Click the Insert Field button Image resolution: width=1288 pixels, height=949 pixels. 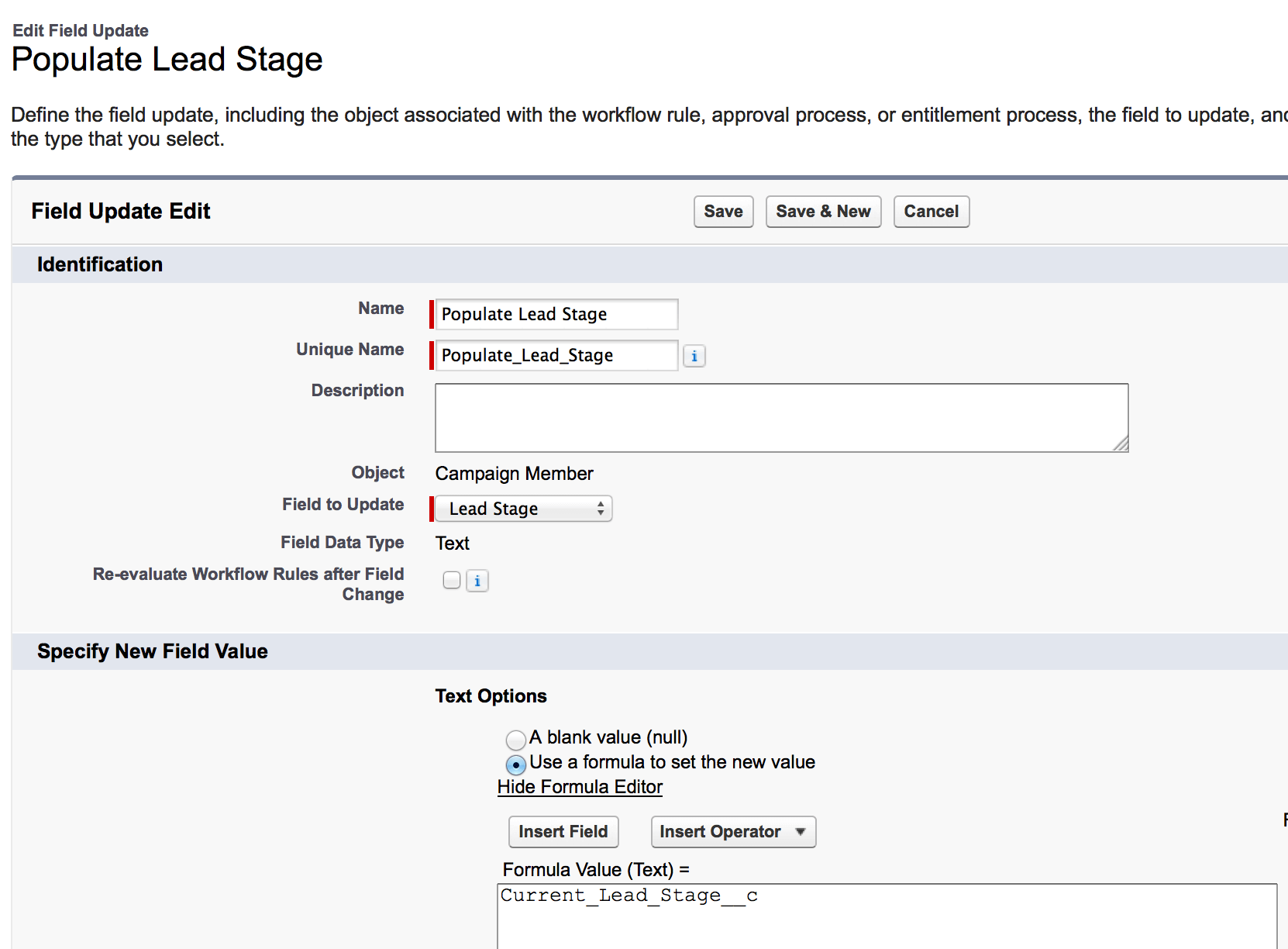563,832
